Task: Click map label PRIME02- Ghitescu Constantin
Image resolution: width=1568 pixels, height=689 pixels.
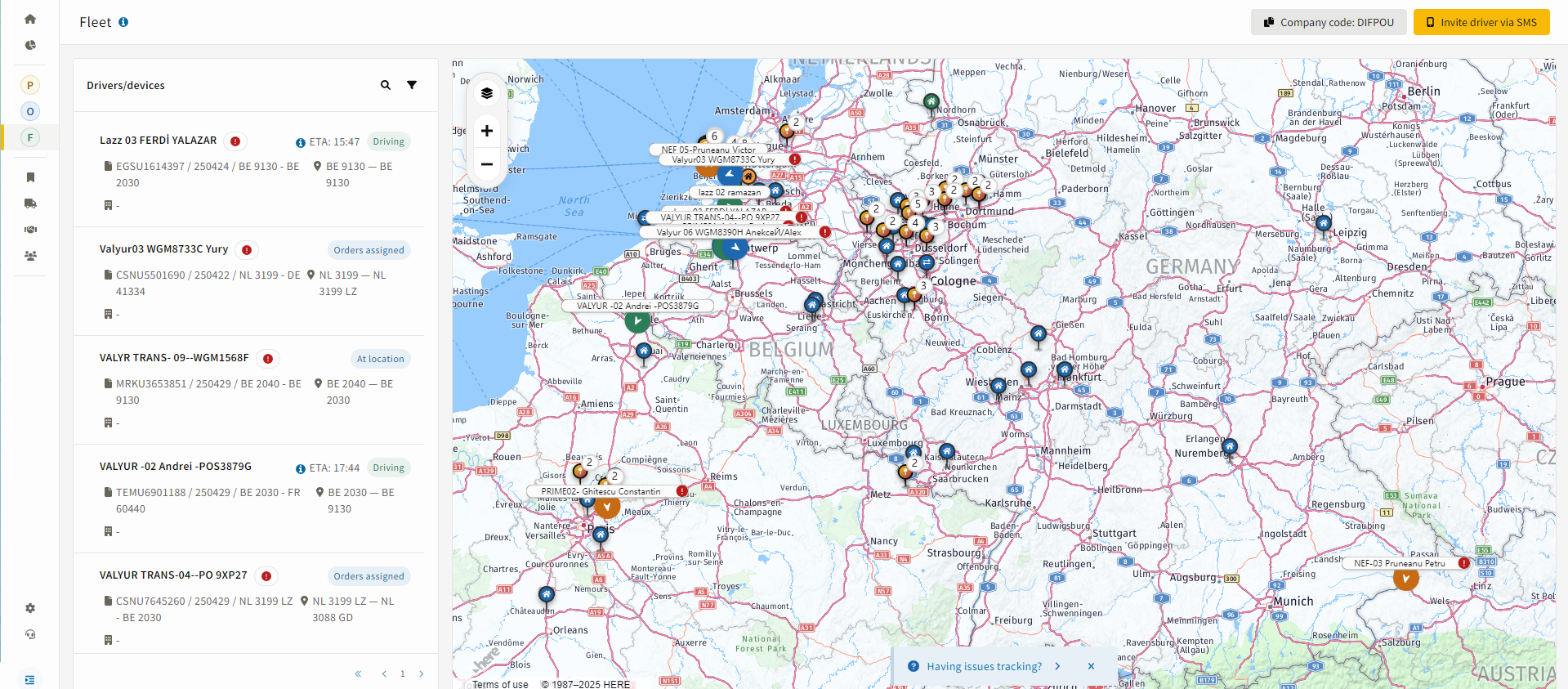Action: (x=601, y=491)
